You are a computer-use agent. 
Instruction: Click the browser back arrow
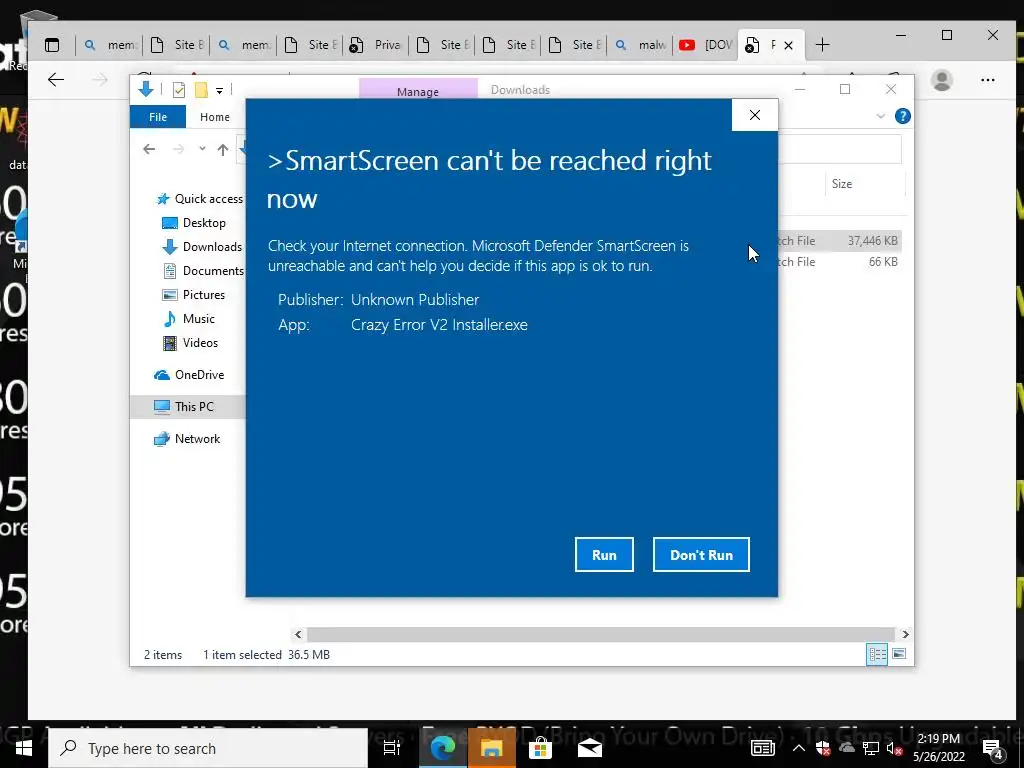click(56, 80)
